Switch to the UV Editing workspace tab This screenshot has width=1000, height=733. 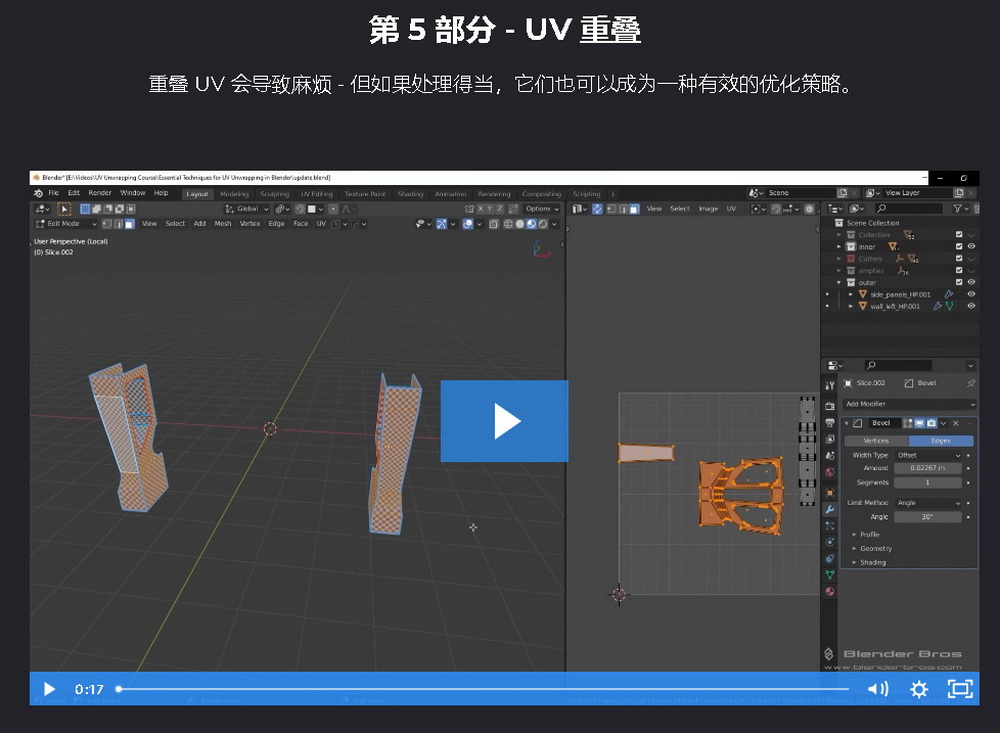coord(316,194)
